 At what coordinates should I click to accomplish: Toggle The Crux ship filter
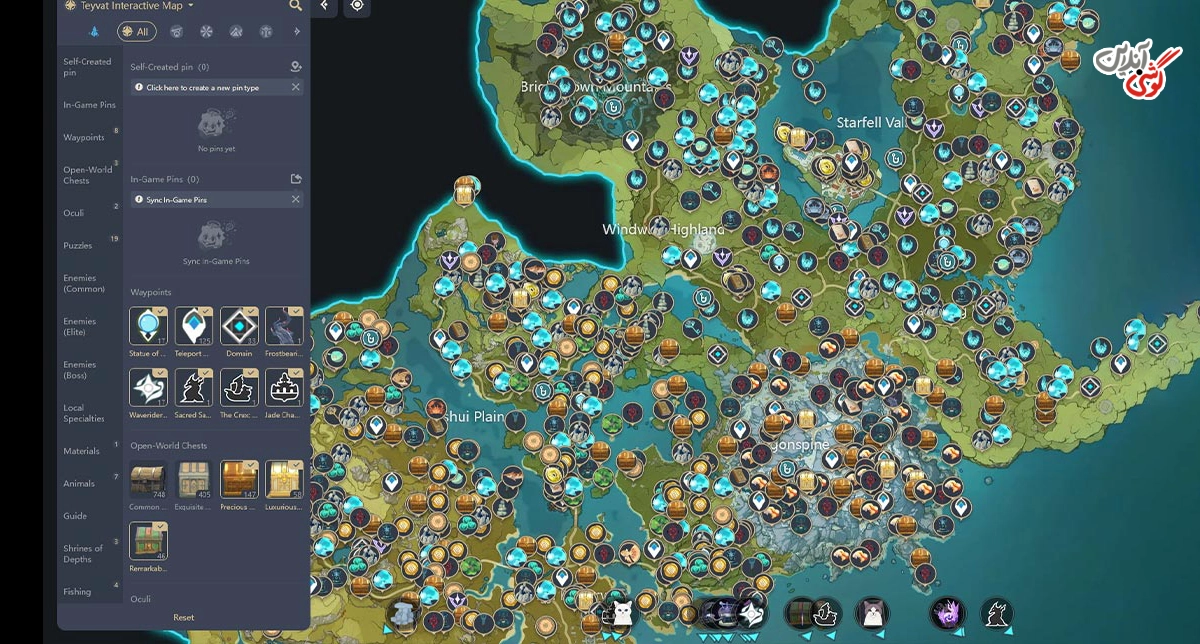pyautogui.click(x=239, y=387)
